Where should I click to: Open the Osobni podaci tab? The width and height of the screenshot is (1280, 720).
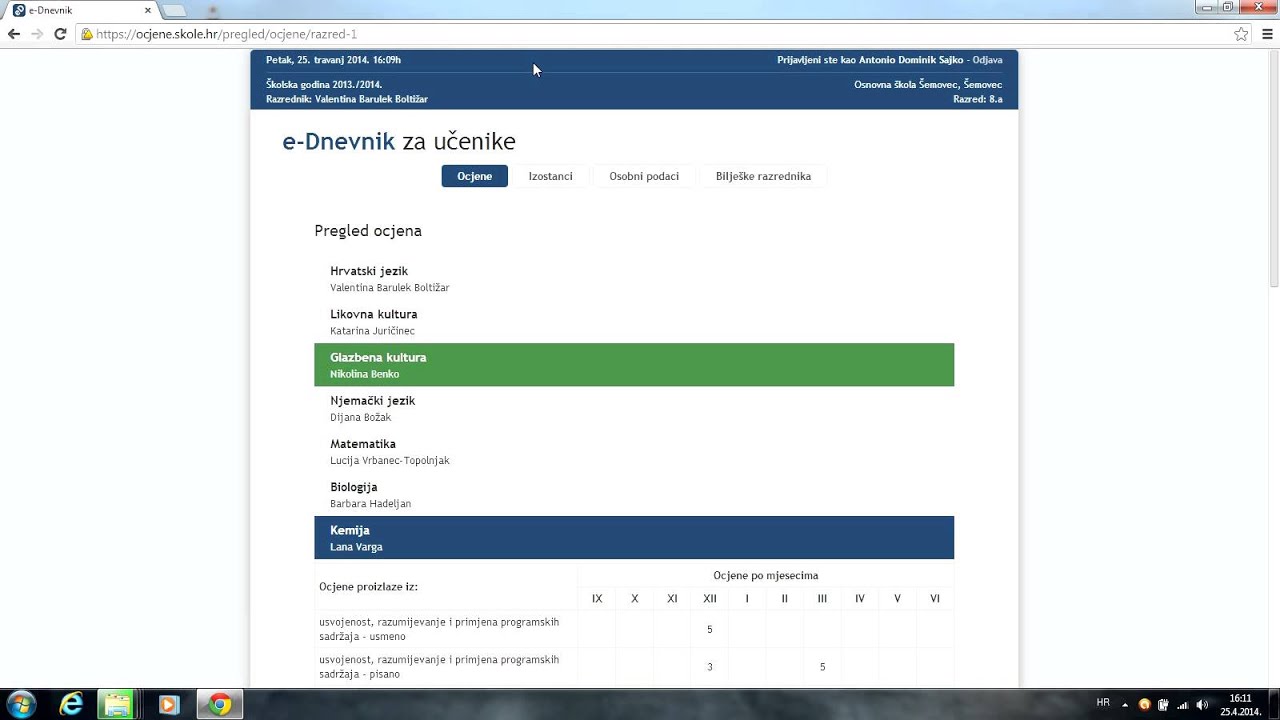coord(644,176)
